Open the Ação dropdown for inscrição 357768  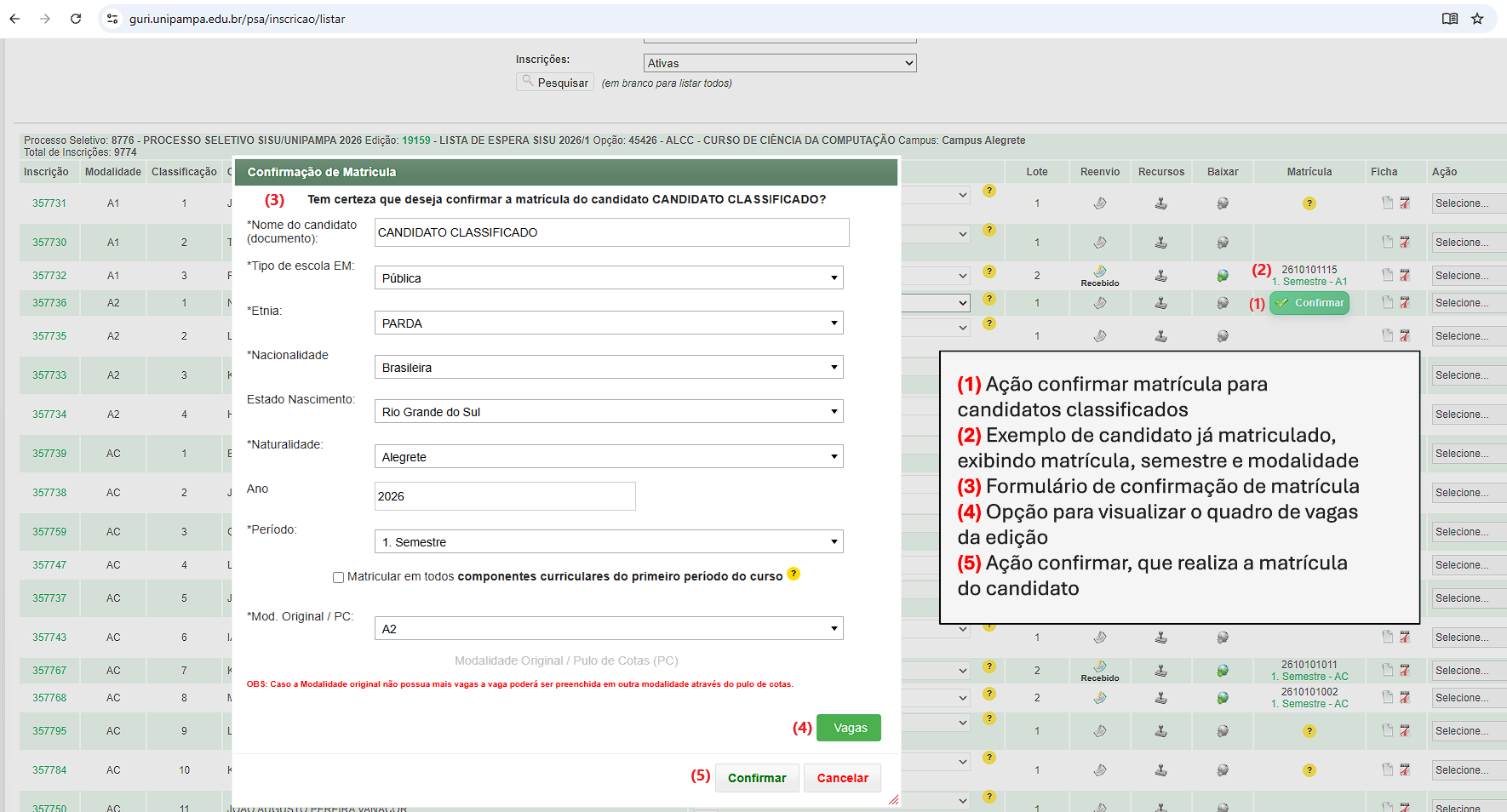click(1469, 698)
